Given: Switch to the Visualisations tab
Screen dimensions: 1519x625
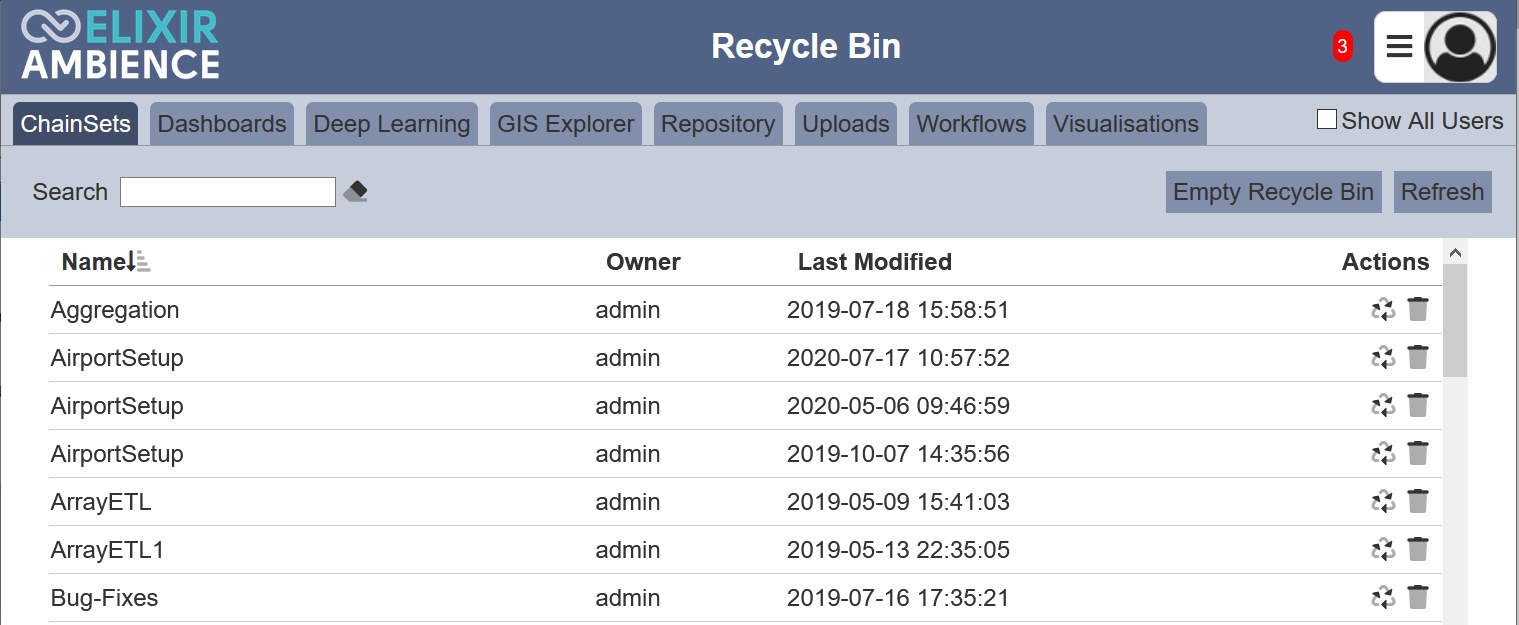Looking at the screenshot, I should (1126, 124).
